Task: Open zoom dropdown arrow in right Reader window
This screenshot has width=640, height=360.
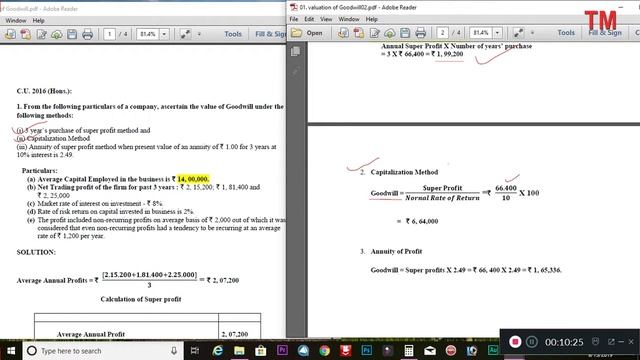Action: [x=497, y=32]
